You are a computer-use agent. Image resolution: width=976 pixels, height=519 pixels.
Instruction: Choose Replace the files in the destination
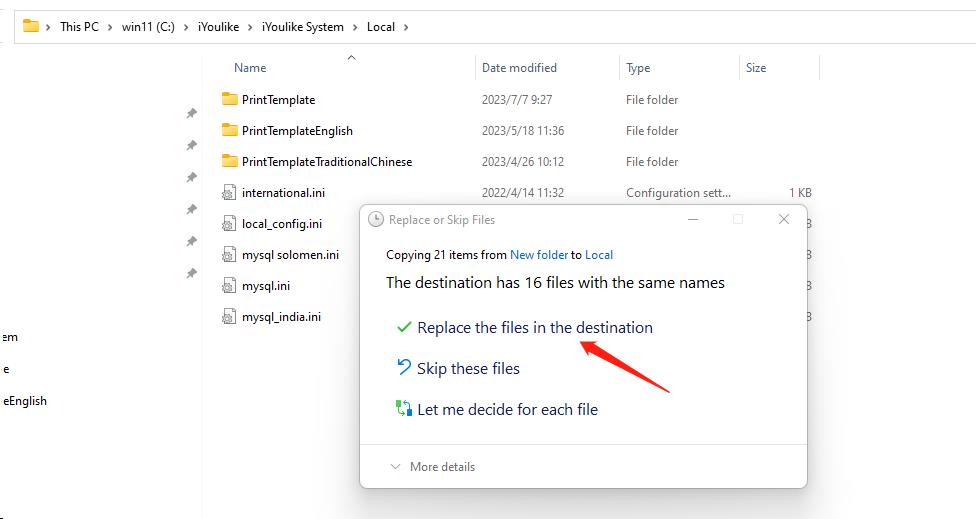coord(534,327)
